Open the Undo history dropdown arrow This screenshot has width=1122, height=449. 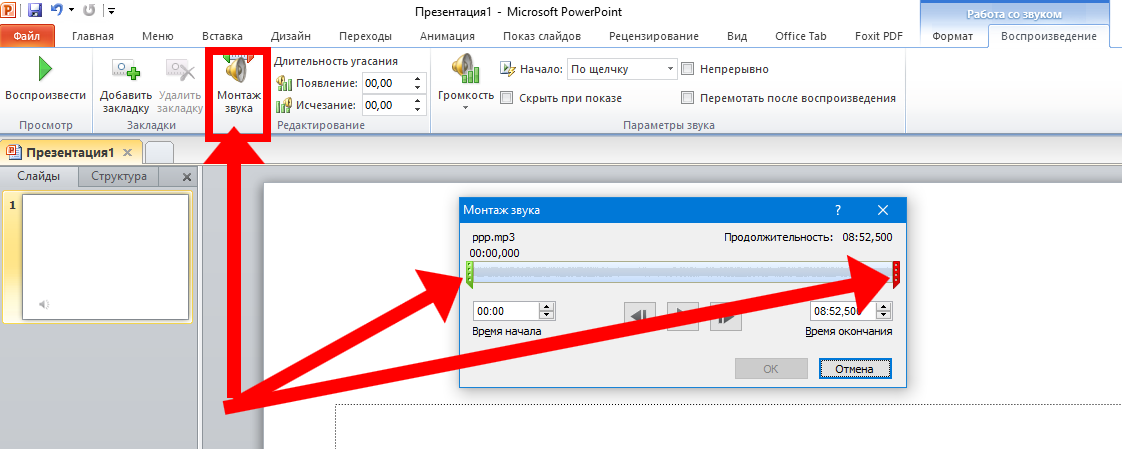coord(72,11)
